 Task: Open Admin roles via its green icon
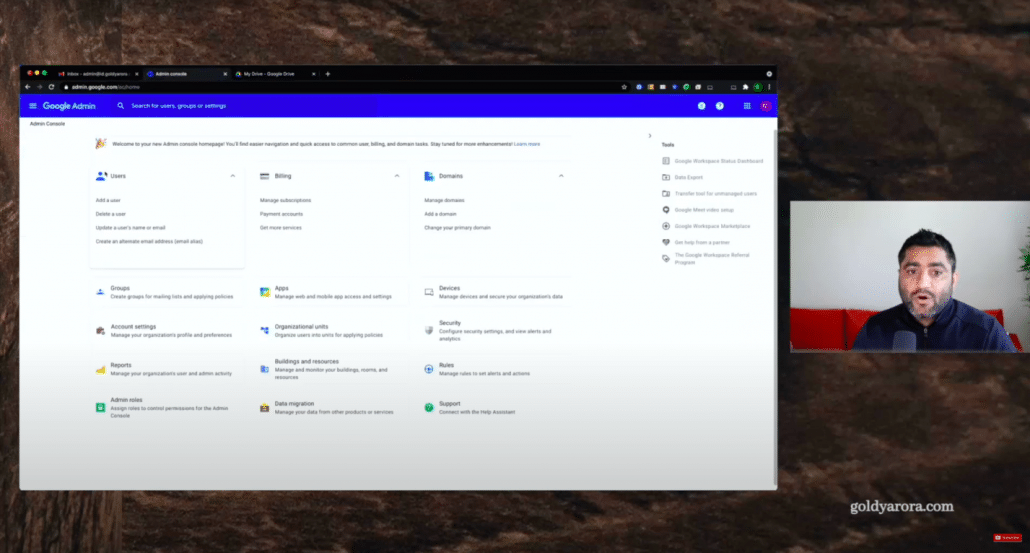tap(100, 407)
